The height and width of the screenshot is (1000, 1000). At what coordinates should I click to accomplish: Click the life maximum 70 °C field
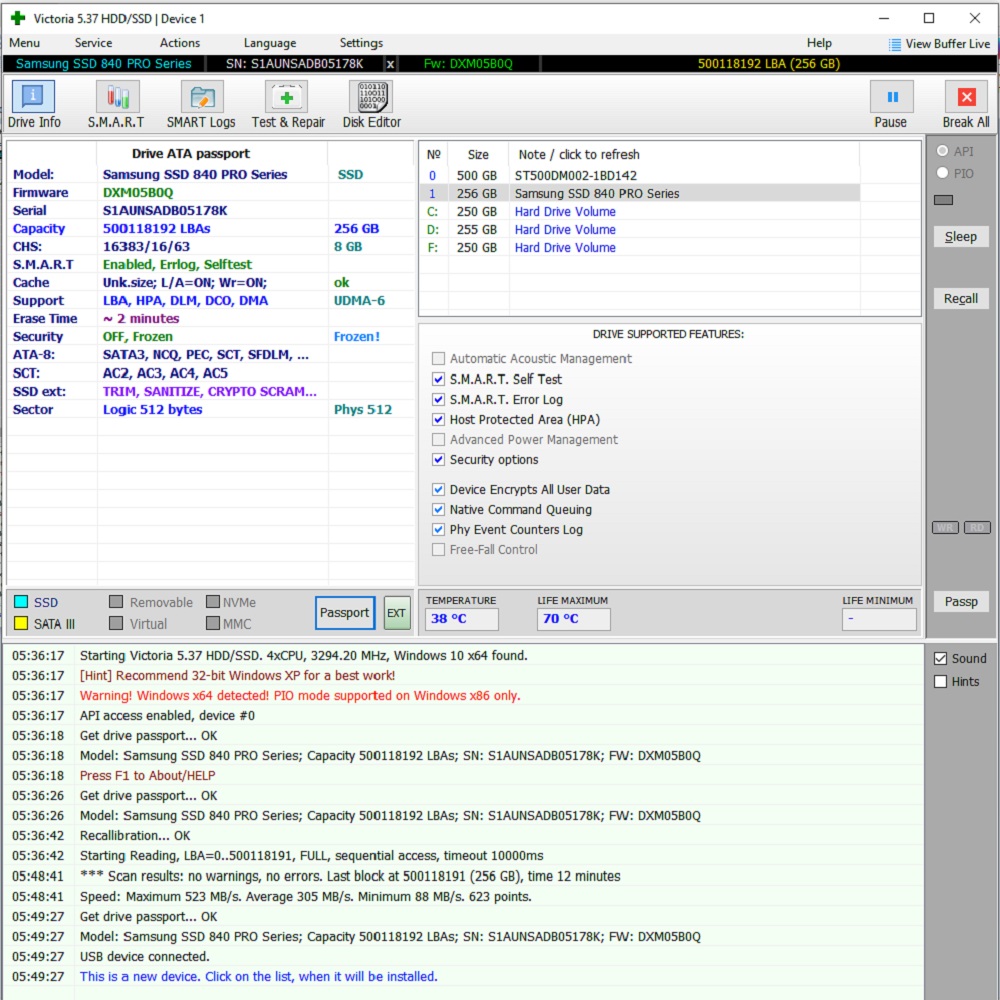pyautogui.click(x=573, y=619)
